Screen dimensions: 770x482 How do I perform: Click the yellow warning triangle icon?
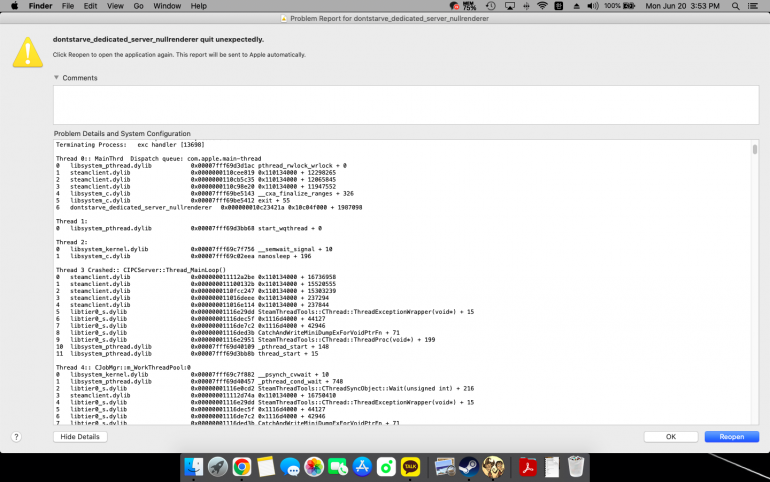pos(28,52)
